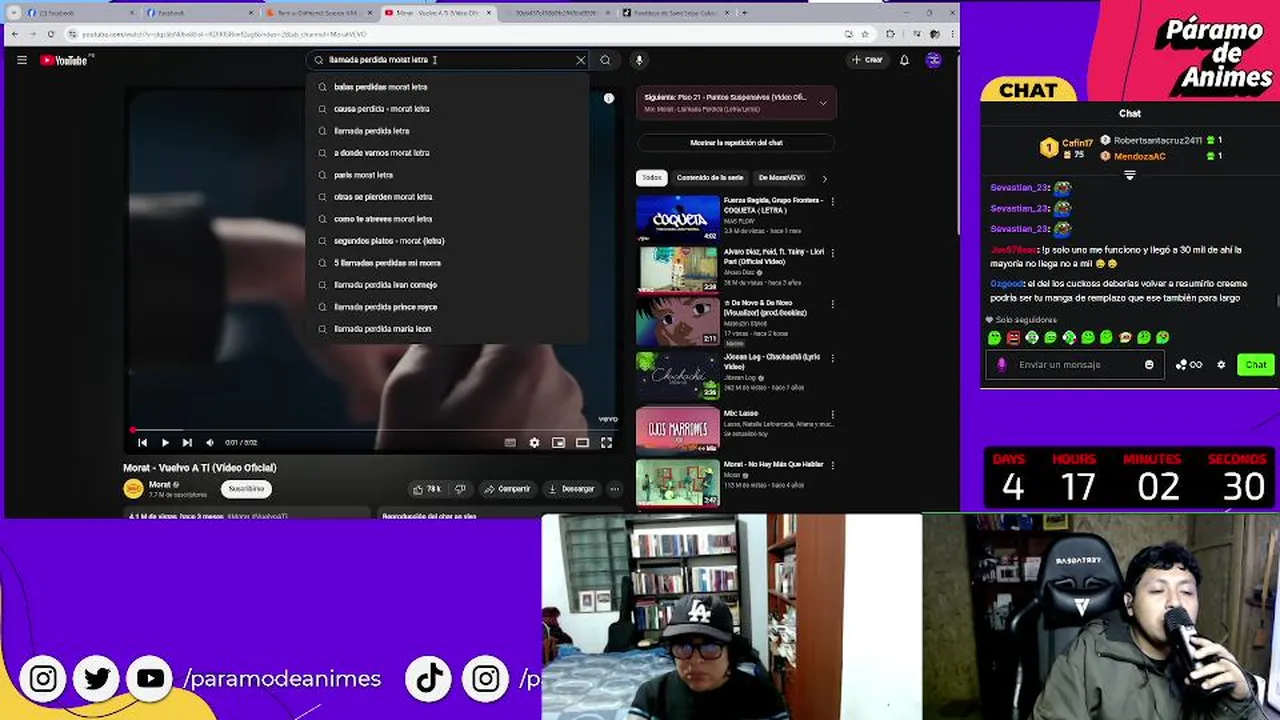Viewport: 1280px width, 720px height.
Task: Type in 'Enviar un mensaje' chat field
Action: (1076, 365)
